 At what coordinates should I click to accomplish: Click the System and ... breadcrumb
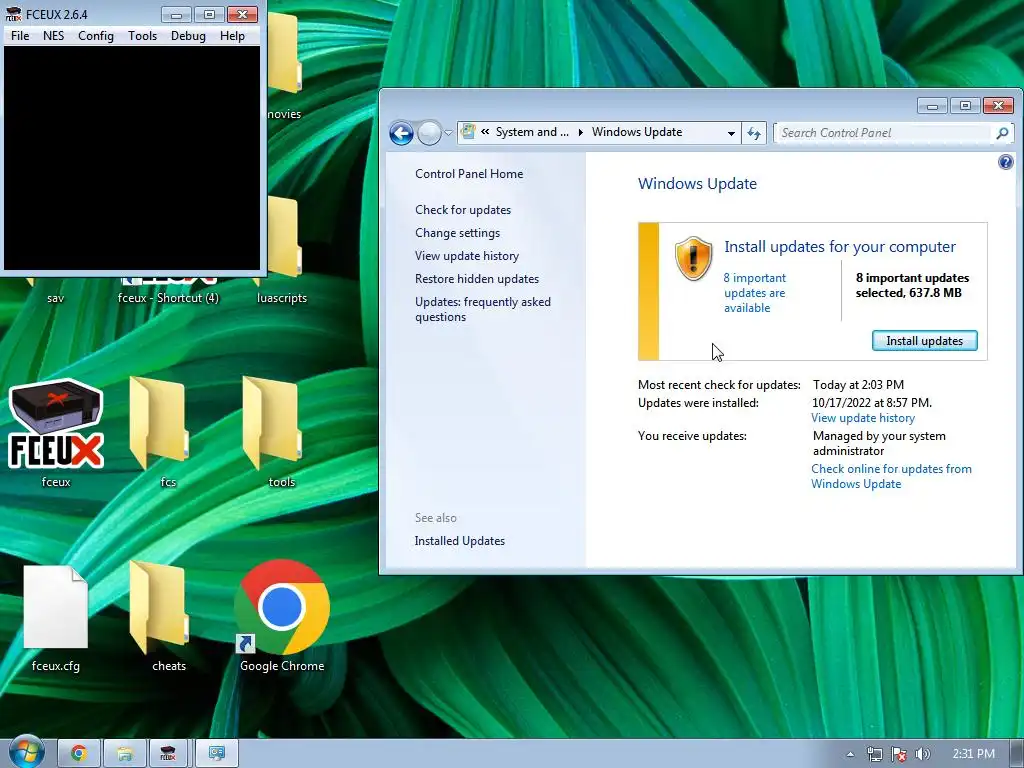tap(532, 132)
